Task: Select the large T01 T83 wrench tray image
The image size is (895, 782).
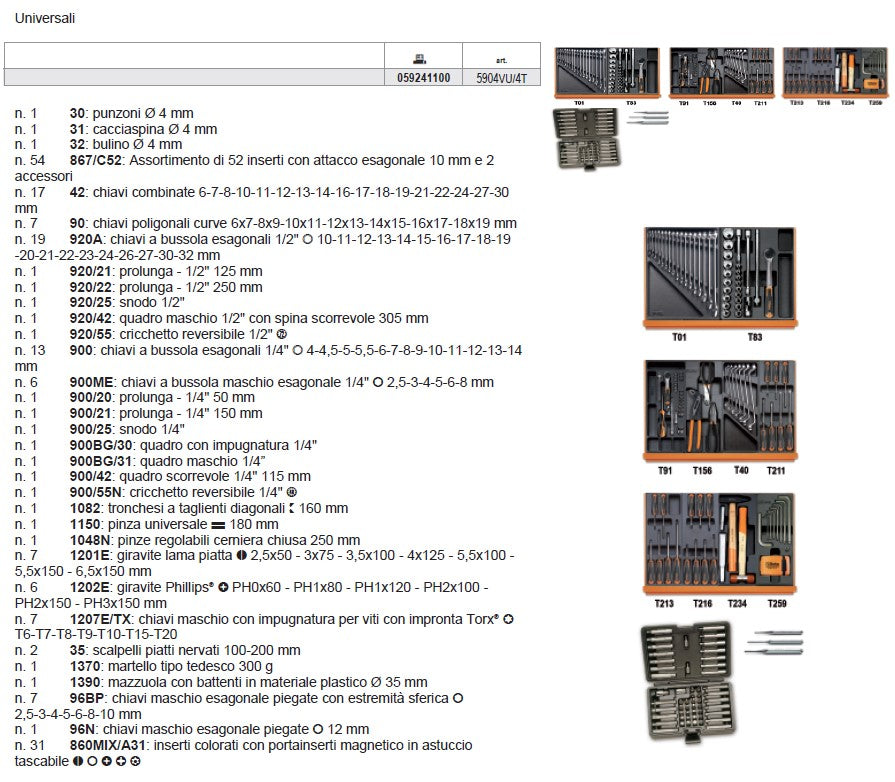Action: click(x=720, y=279)
